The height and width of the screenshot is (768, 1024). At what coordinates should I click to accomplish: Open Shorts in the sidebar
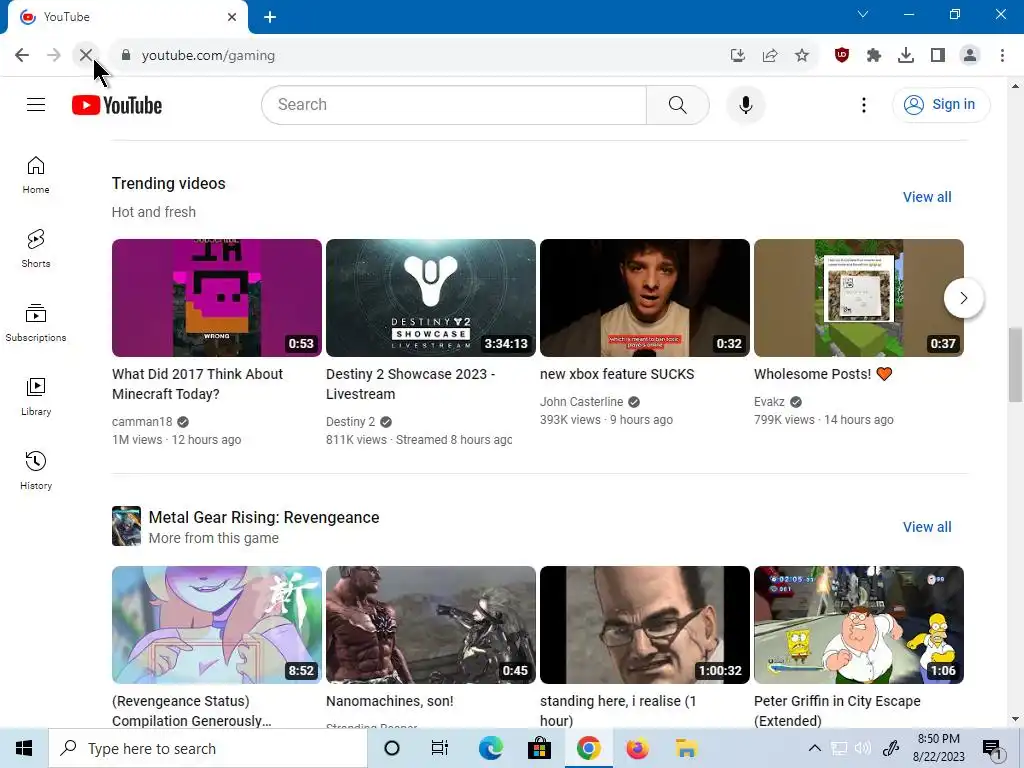pyautogui.click(x=36, y=249)
